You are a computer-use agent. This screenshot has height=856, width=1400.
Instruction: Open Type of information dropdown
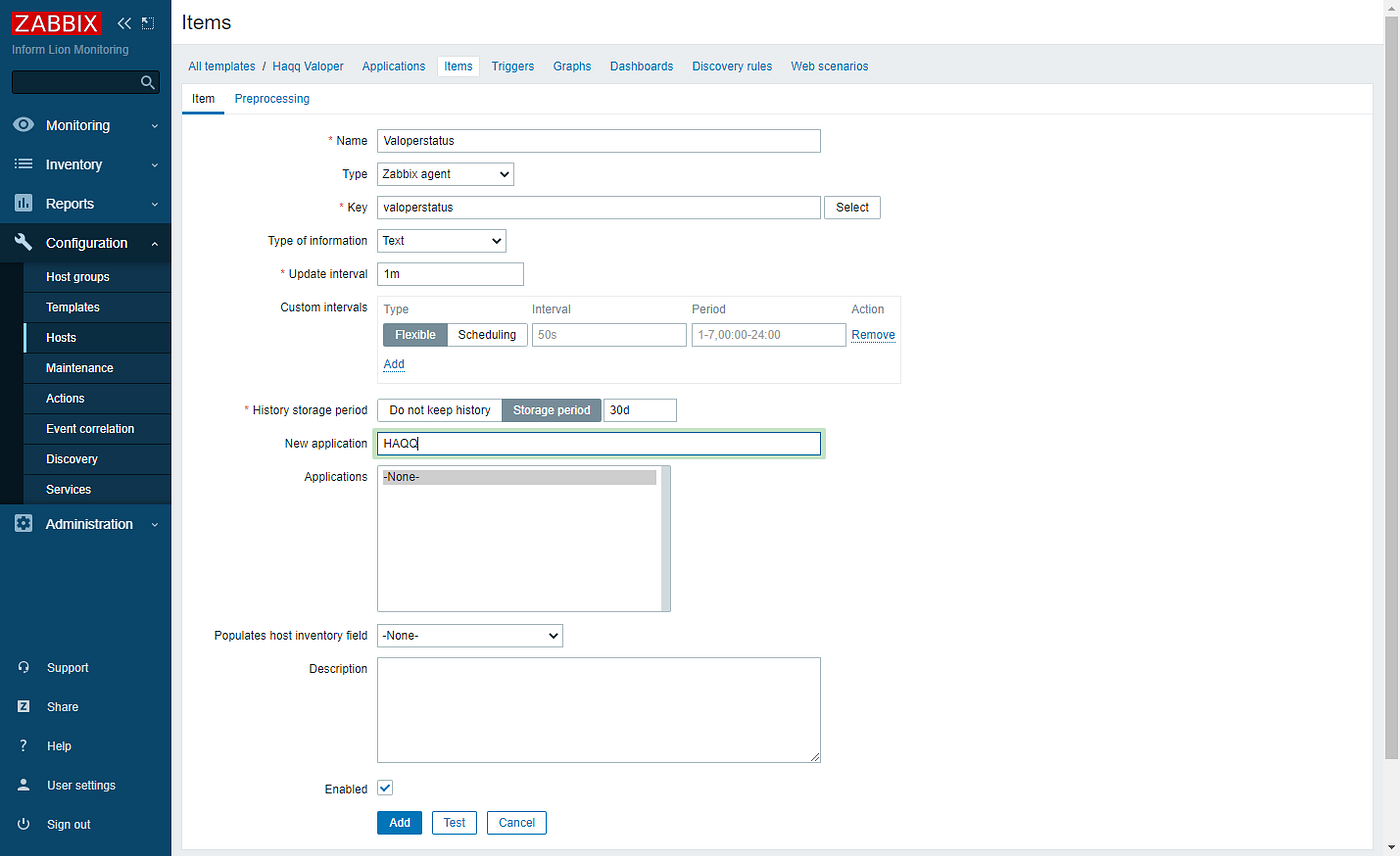click(441, 241)
